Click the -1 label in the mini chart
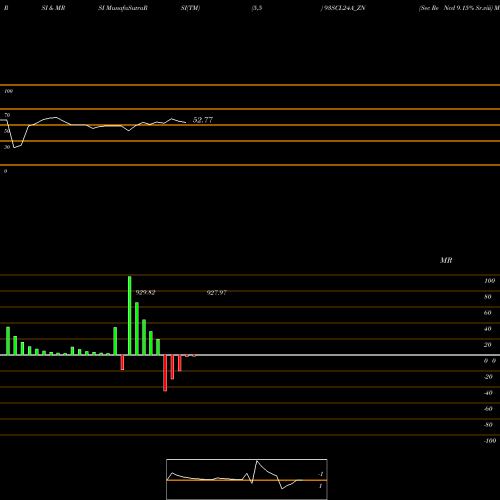 pyautogui.click(x=321, y=474)
